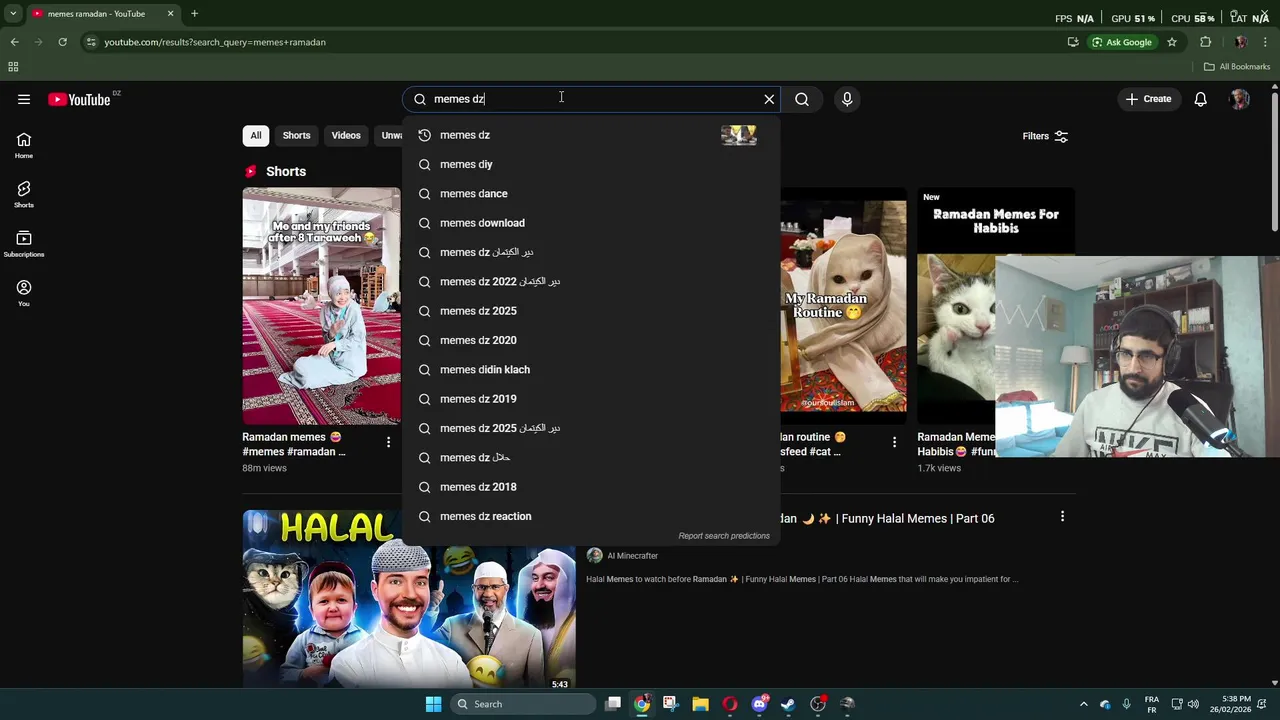1280x720 pixels.
Task: Open the HALAL memes video thumbnail
Action: 409,599
